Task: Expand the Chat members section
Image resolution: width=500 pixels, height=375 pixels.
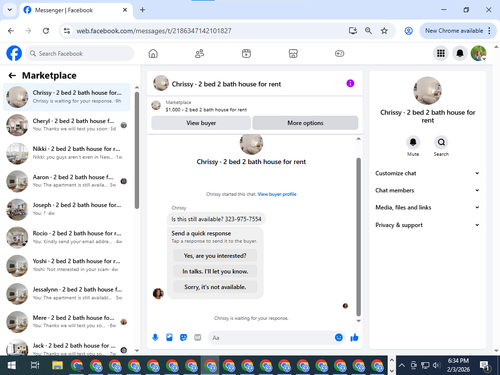Action: tap(427, 190)
